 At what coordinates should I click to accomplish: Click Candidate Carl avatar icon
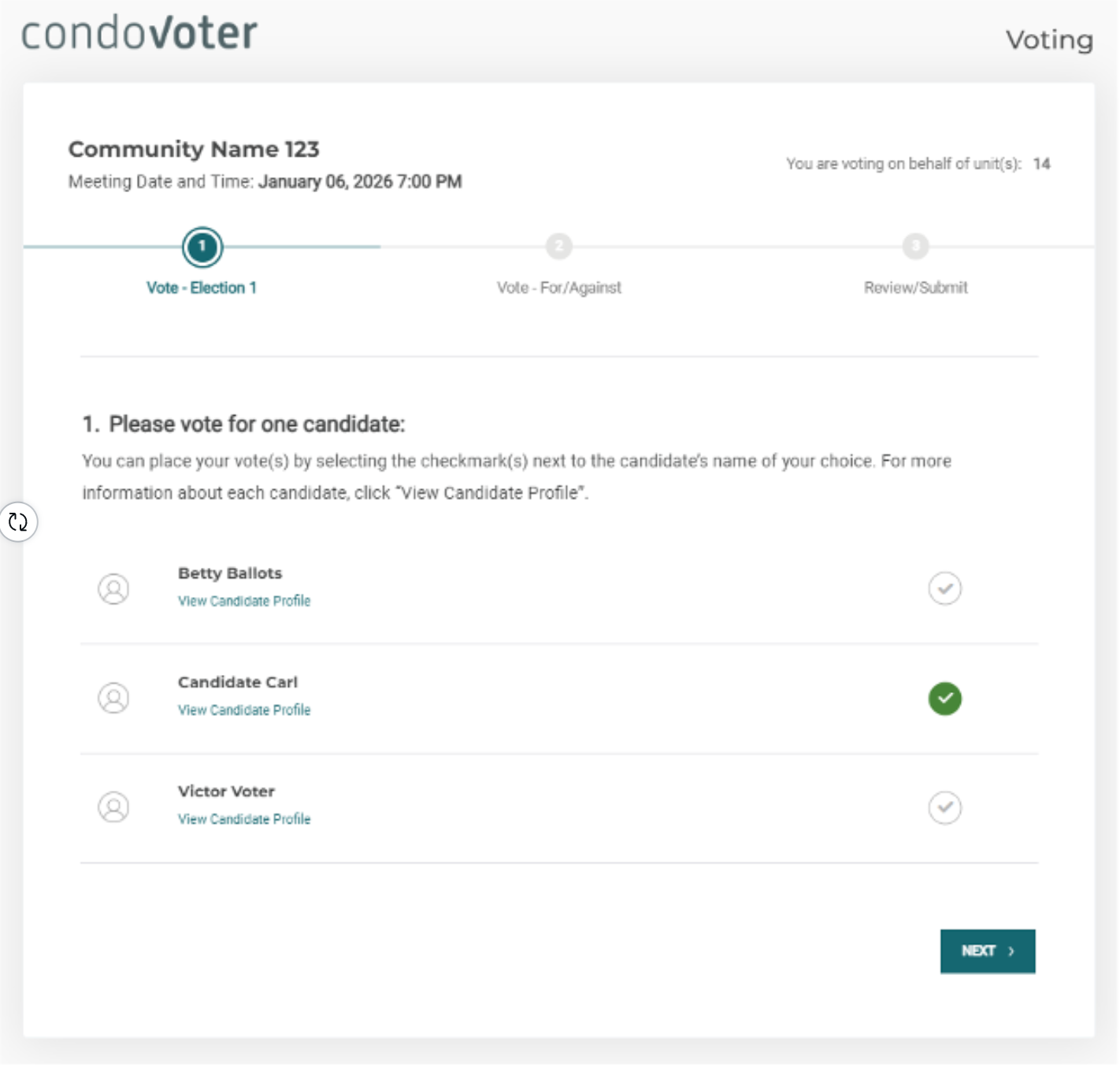[113, 698]
